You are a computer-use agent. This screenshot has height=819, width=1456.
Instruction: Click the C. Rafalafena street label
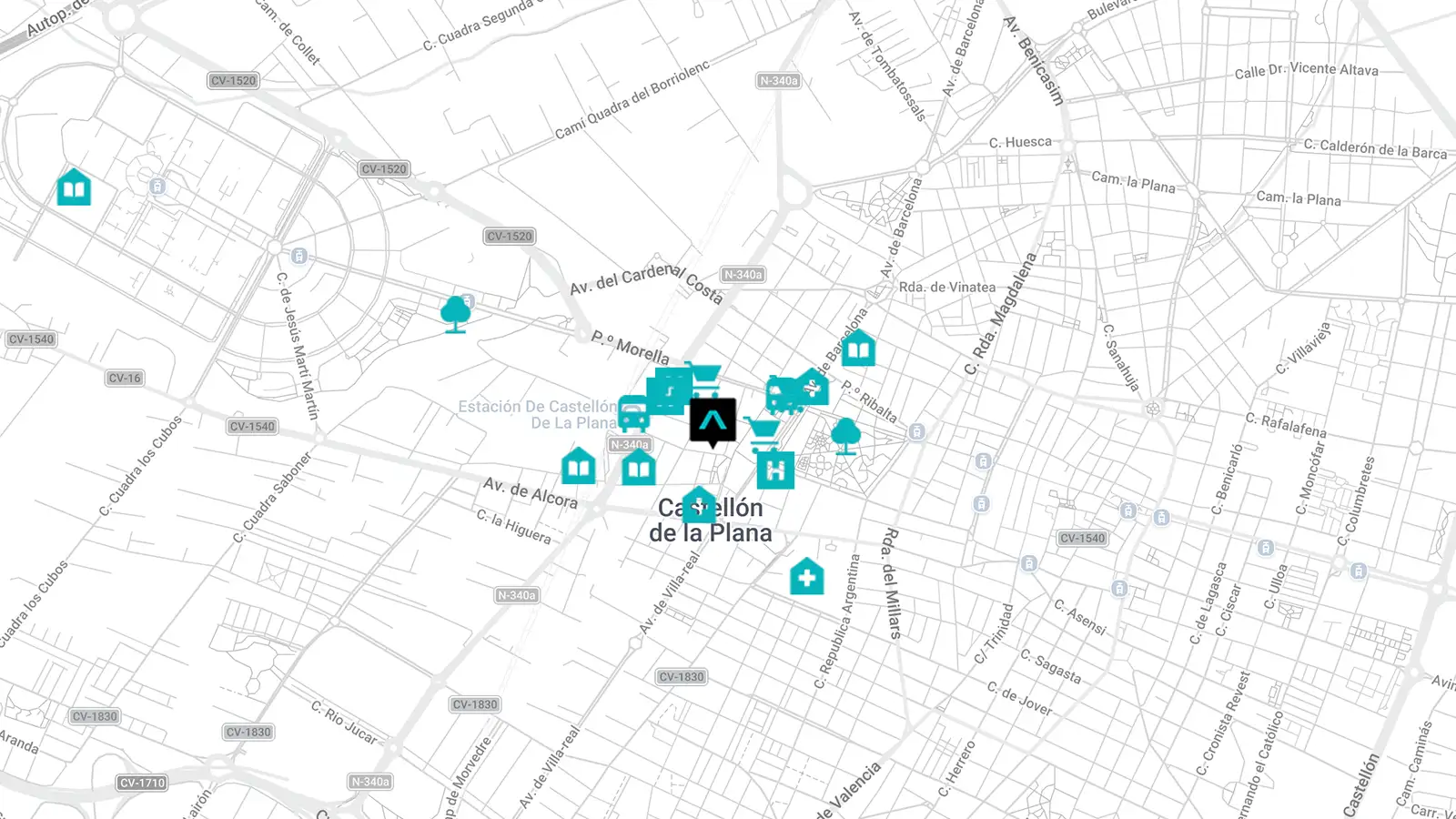[1286, 425]
